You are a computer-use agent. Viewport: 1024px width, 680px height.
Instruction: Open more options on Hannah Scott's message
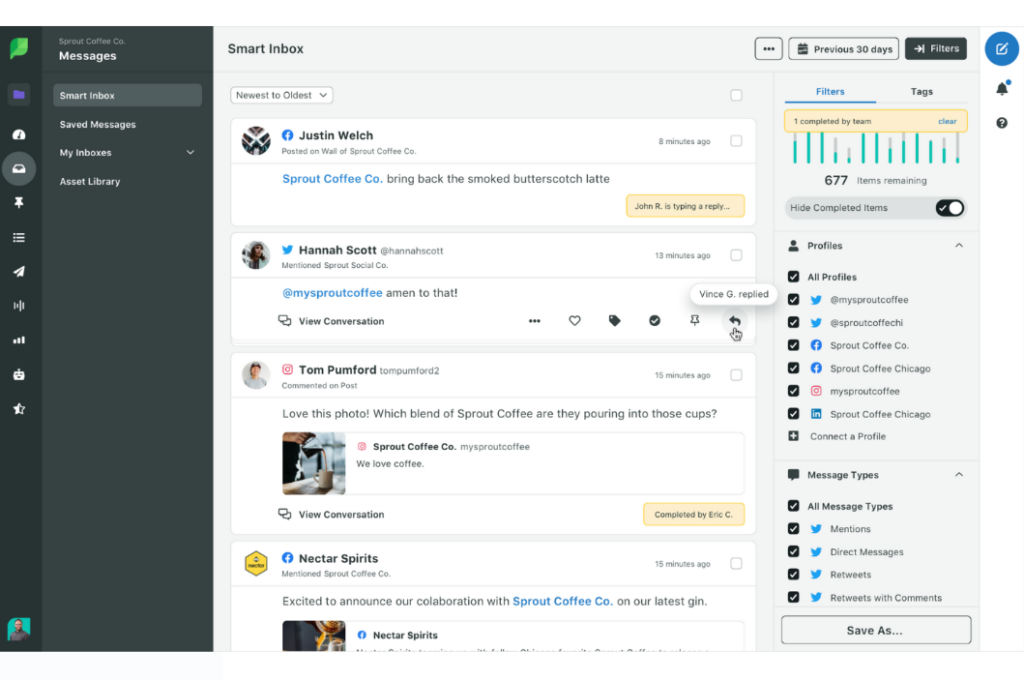[534, 321]
